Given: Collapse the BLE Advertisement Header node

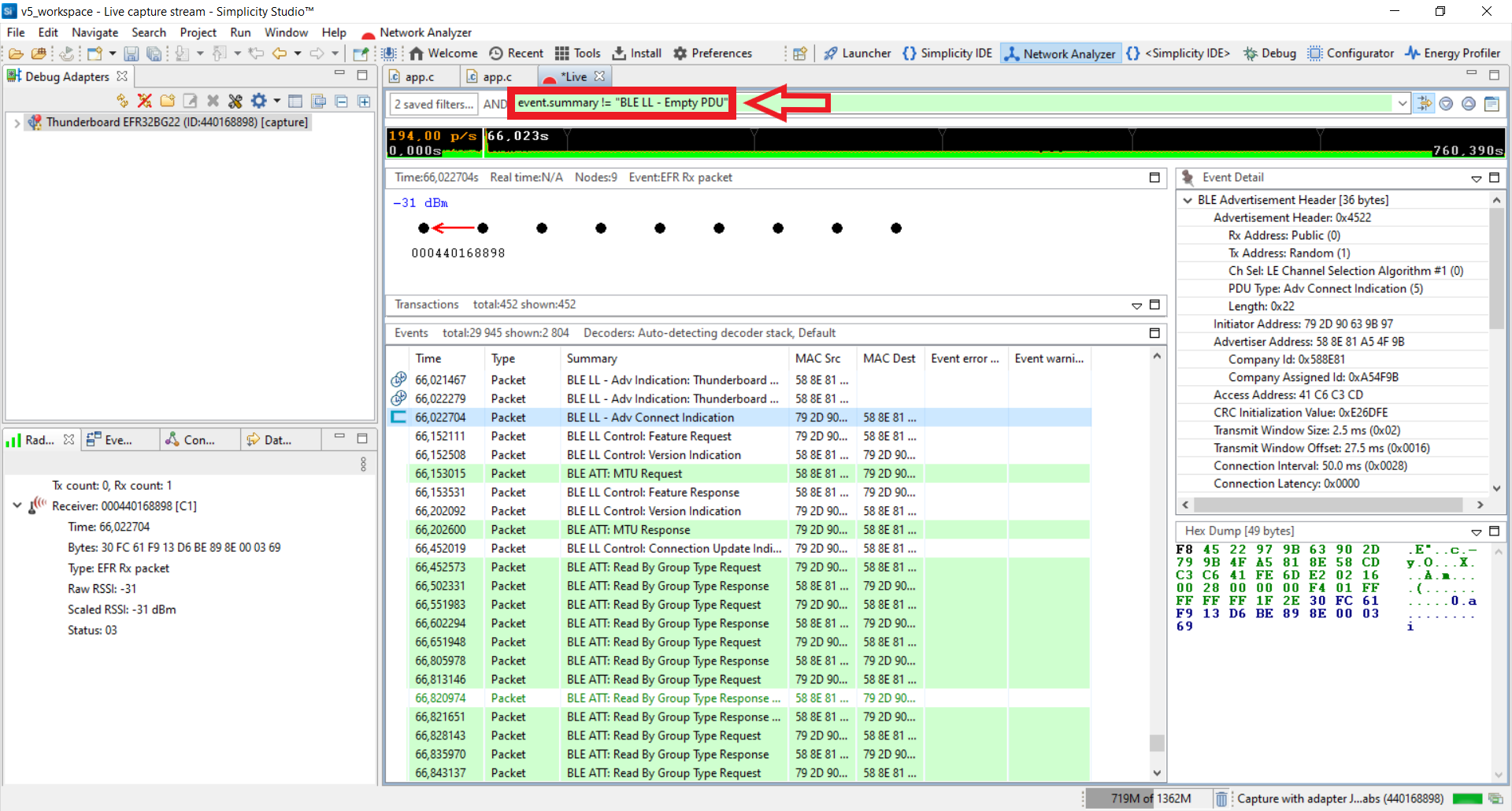Looking at the screenshot, I should 1187,200.
